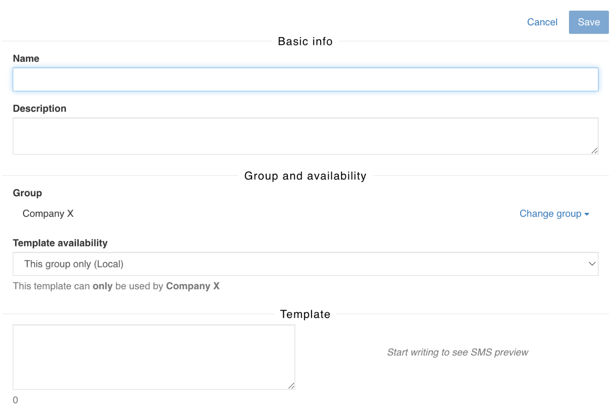
Task: Select the Company X group name
Action: [x=48, y=214]
